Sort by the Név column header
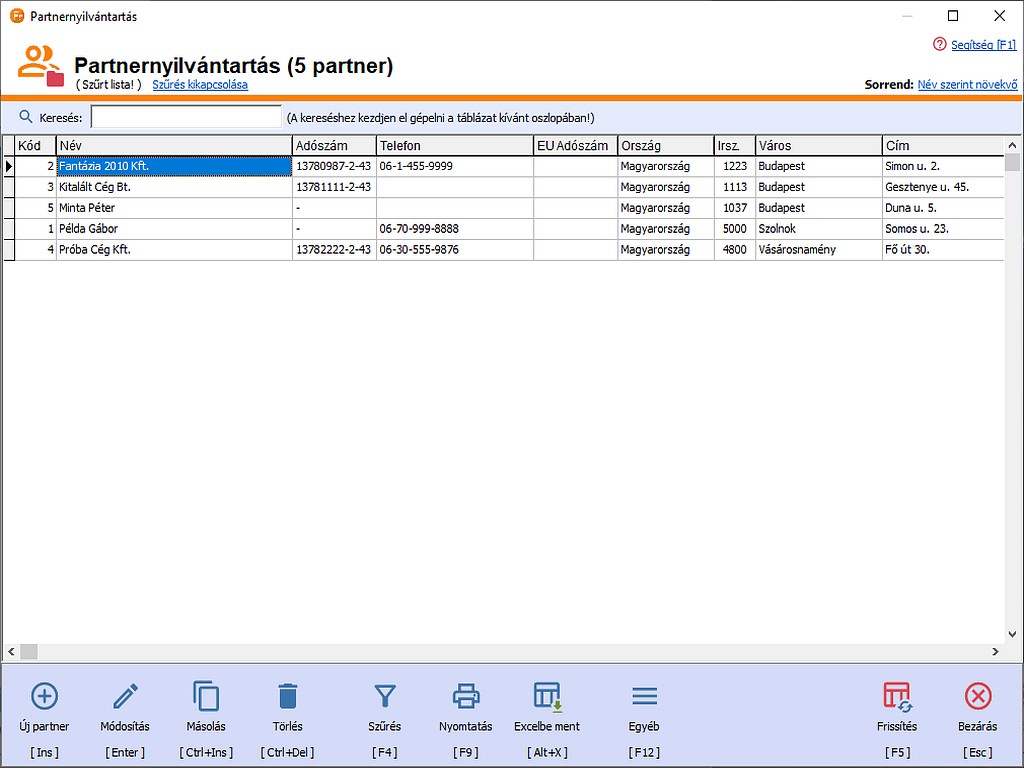Viewport: 1024px width, 768px height. pos(173,146)
